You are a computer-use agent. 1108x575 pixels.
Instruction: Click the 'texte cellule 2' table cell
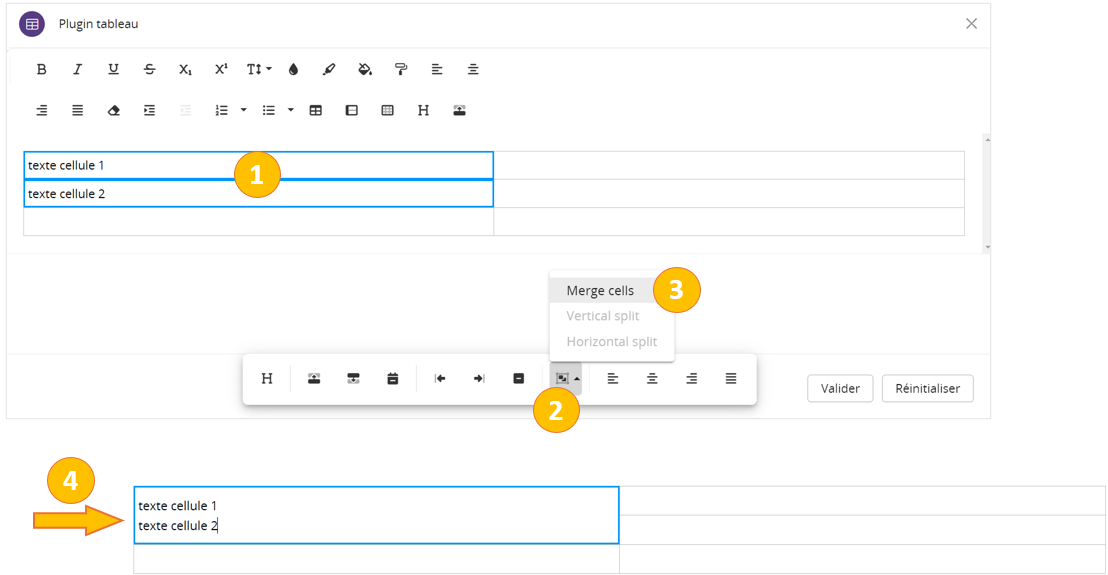[x=258, y=193]
